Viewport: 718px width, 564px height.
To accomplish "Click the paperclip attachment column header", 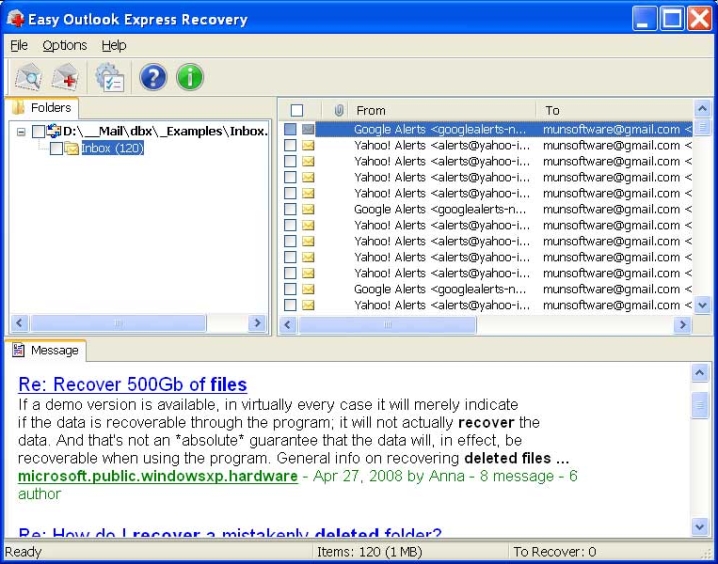I will click(x=339, y=110).
